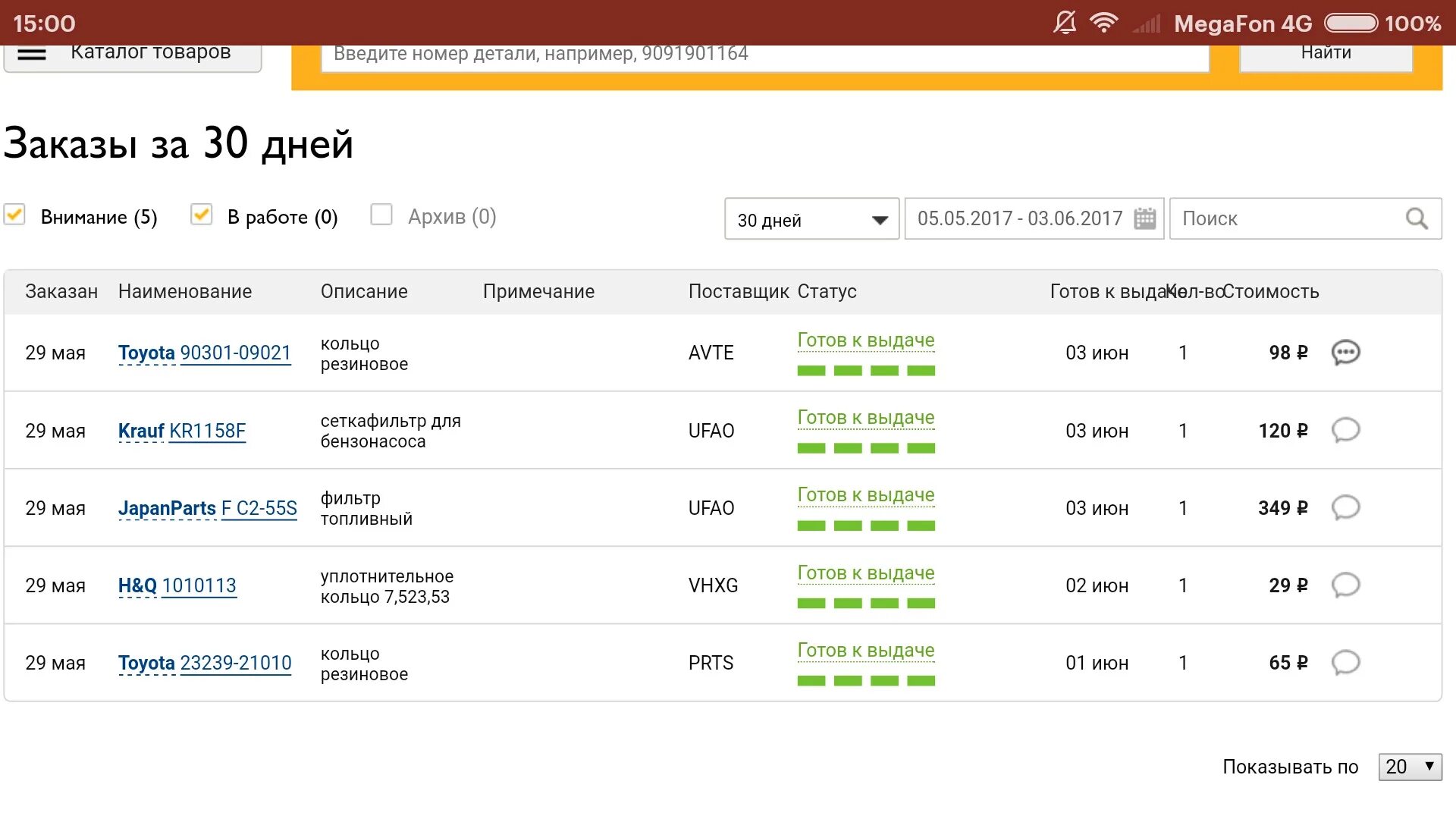
Task: Open comment bubble for Toyota 23239-21010 order
Action: click(x=1345, y=662)
